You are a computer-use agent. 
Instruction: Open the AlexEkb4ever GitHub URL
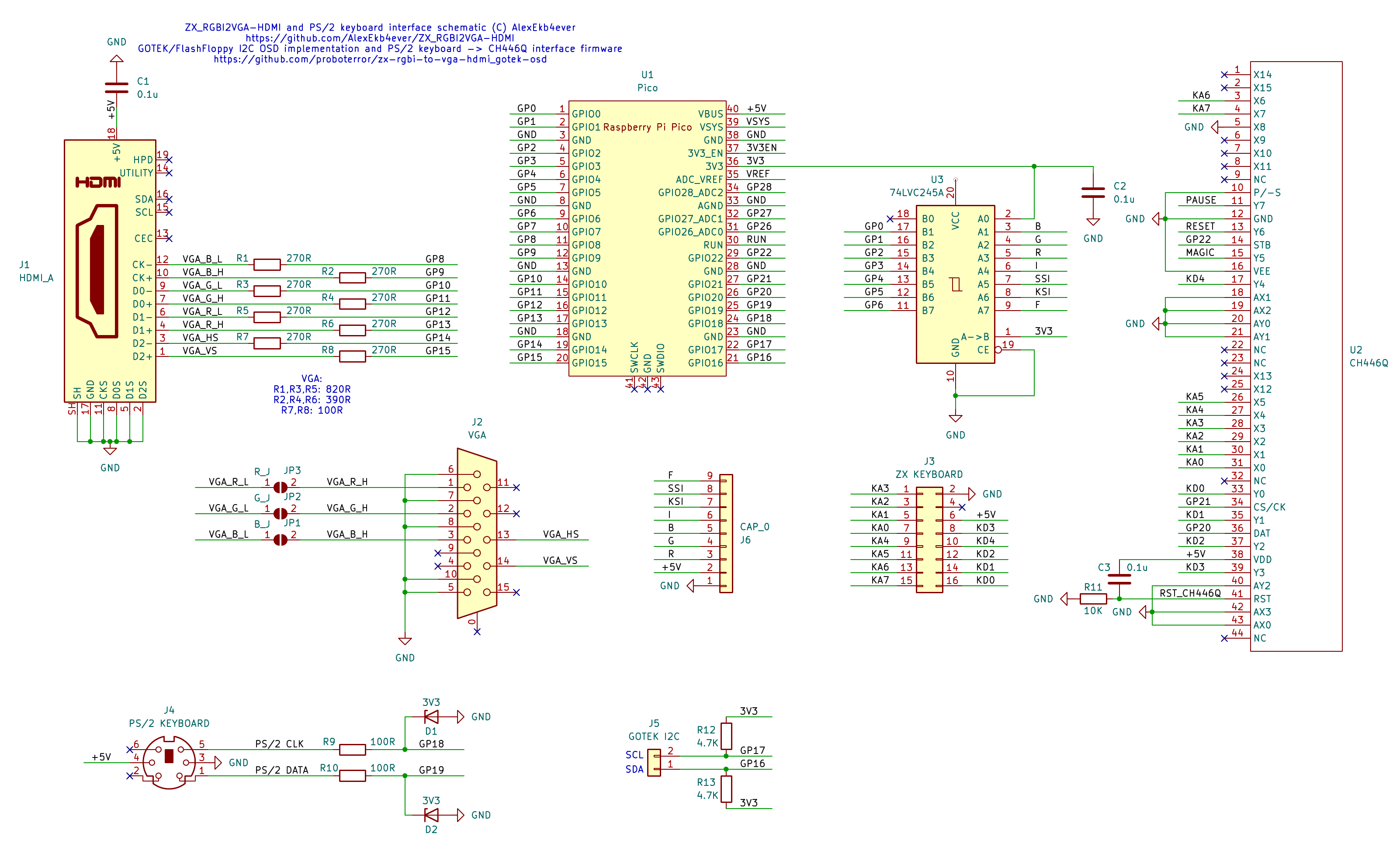pos(380,38)
